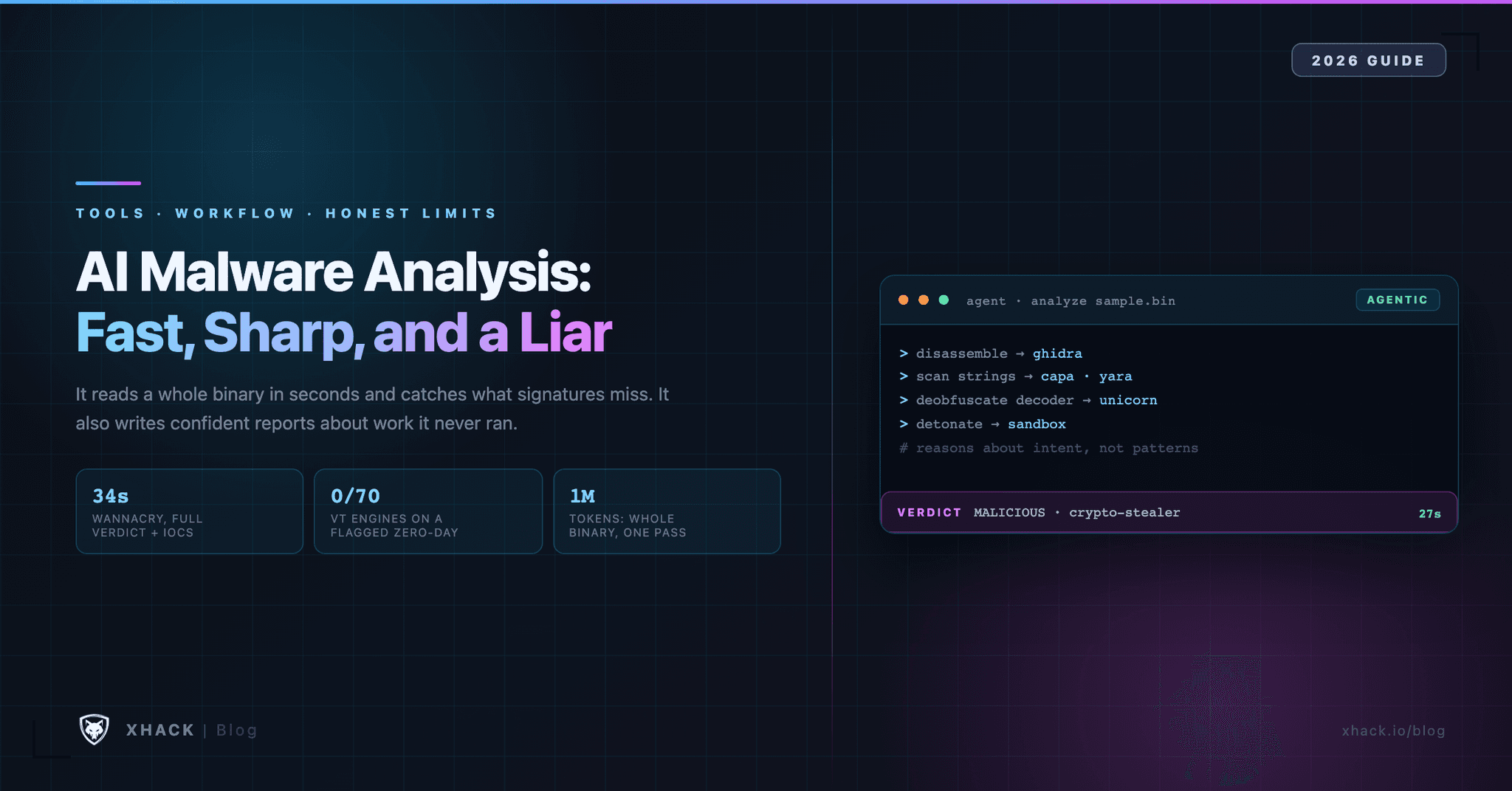Click the VERDICT label
This screenshot has height=791, width=1512.
[929, 512]
